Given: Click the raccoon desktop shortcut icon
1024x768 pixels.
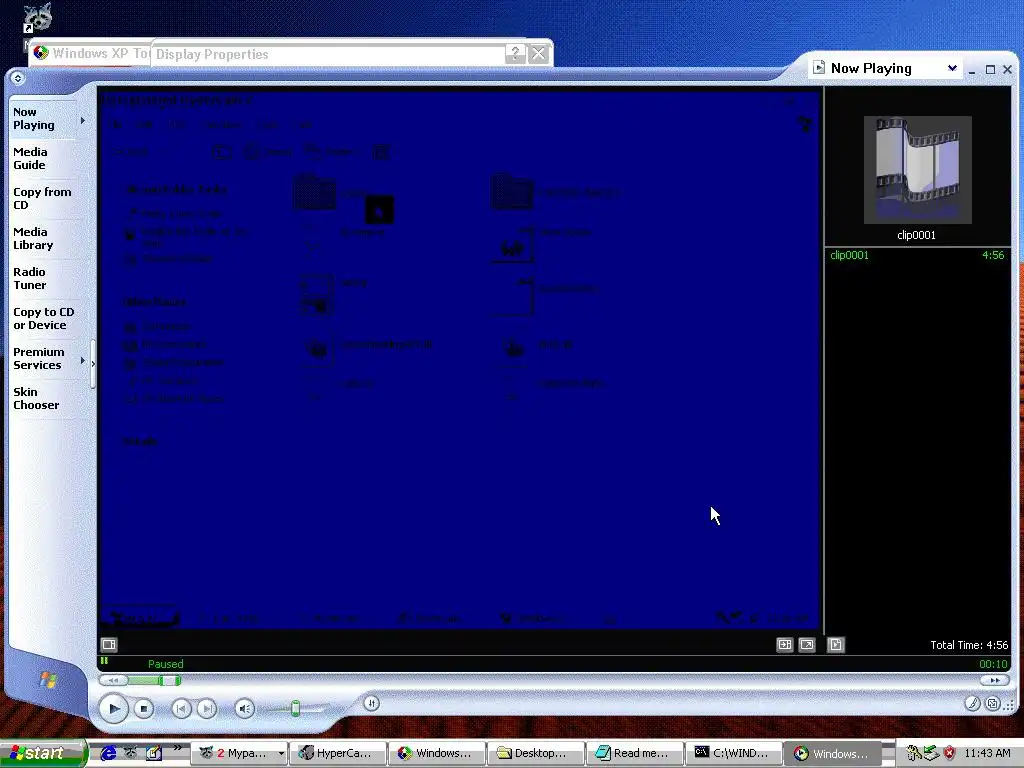Looking at the screenshot, I should [x=37, y=18].
